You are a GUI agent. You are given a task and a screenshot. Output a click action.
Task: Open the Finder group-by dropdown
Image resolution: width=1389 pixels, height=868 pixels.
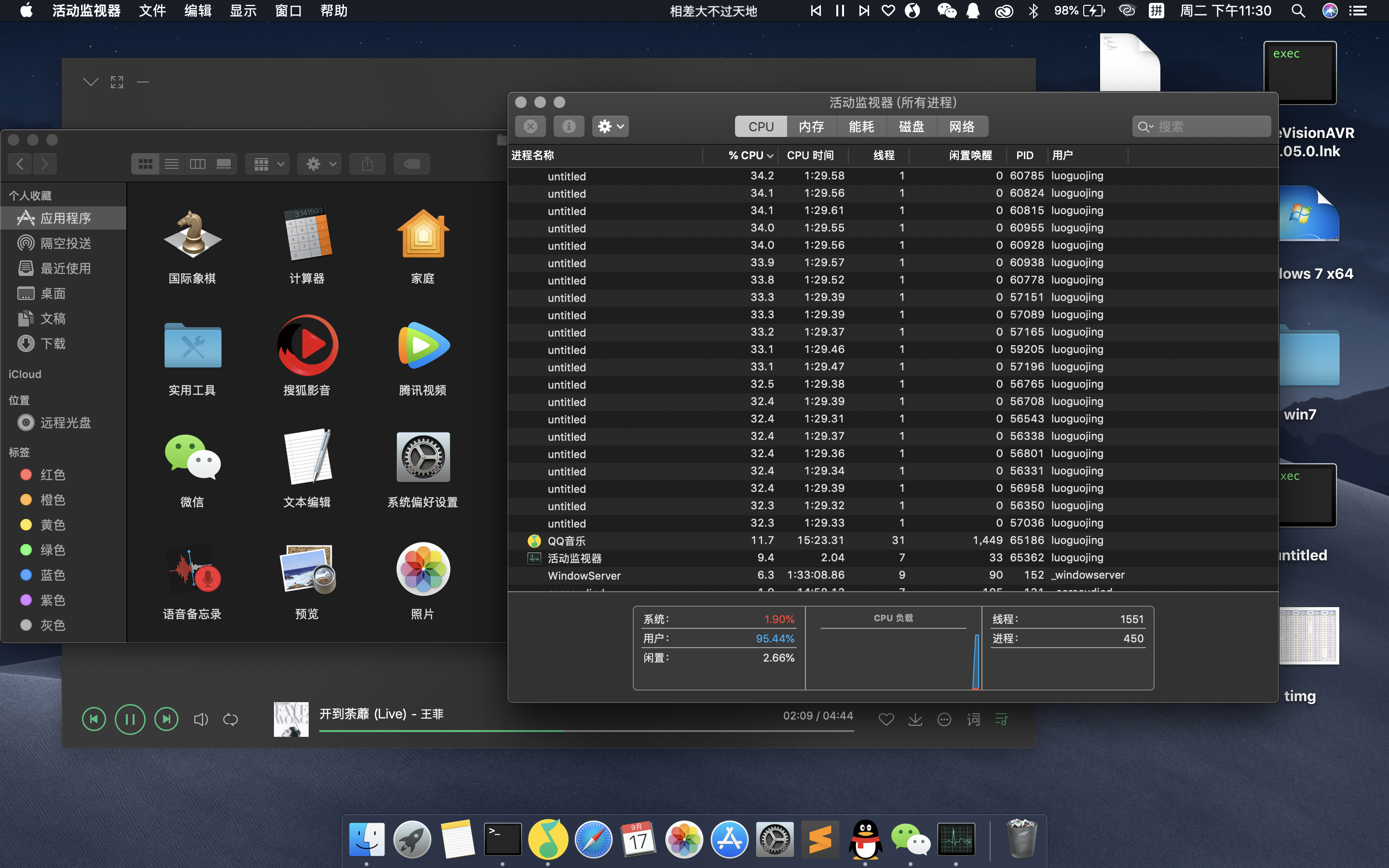(268, 164)
